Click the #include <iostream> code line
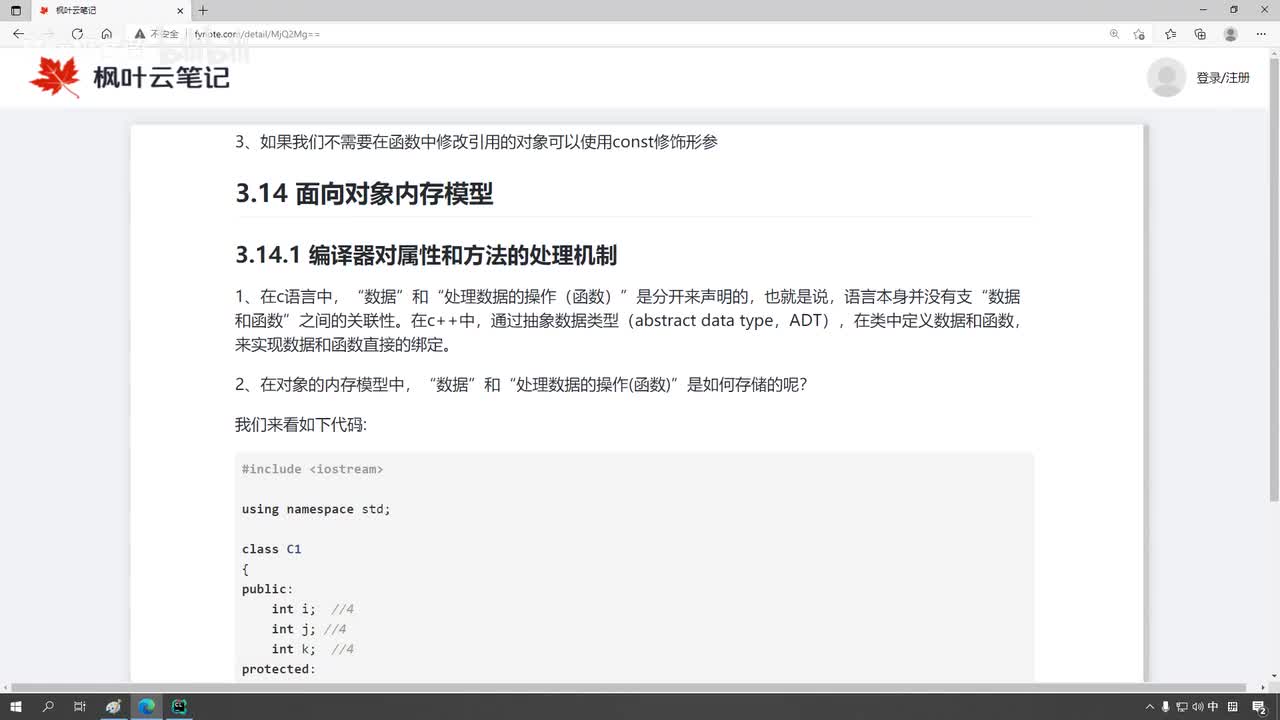Image resolution: width=1280 pixels, height=720 pixels. tap(312, 469)
